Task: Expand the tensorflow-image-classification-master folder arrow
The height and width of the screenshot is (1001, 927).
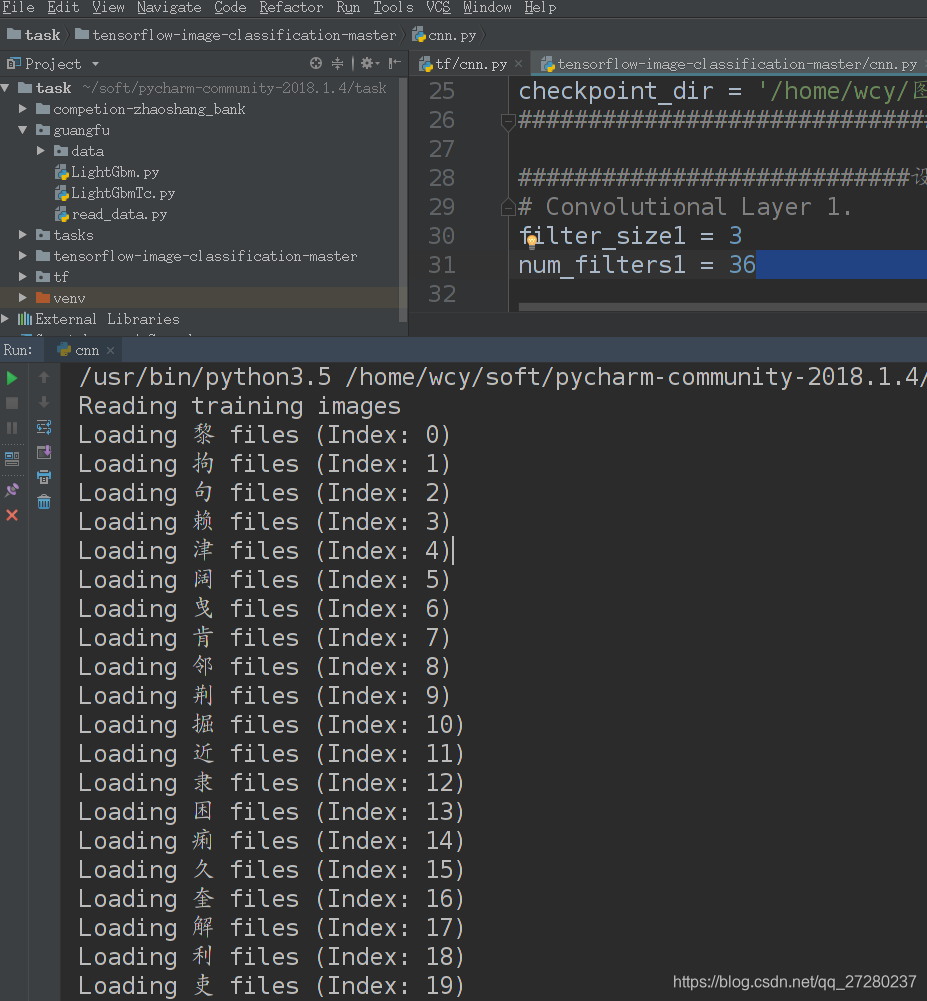Action: click(x=23, y=256)
